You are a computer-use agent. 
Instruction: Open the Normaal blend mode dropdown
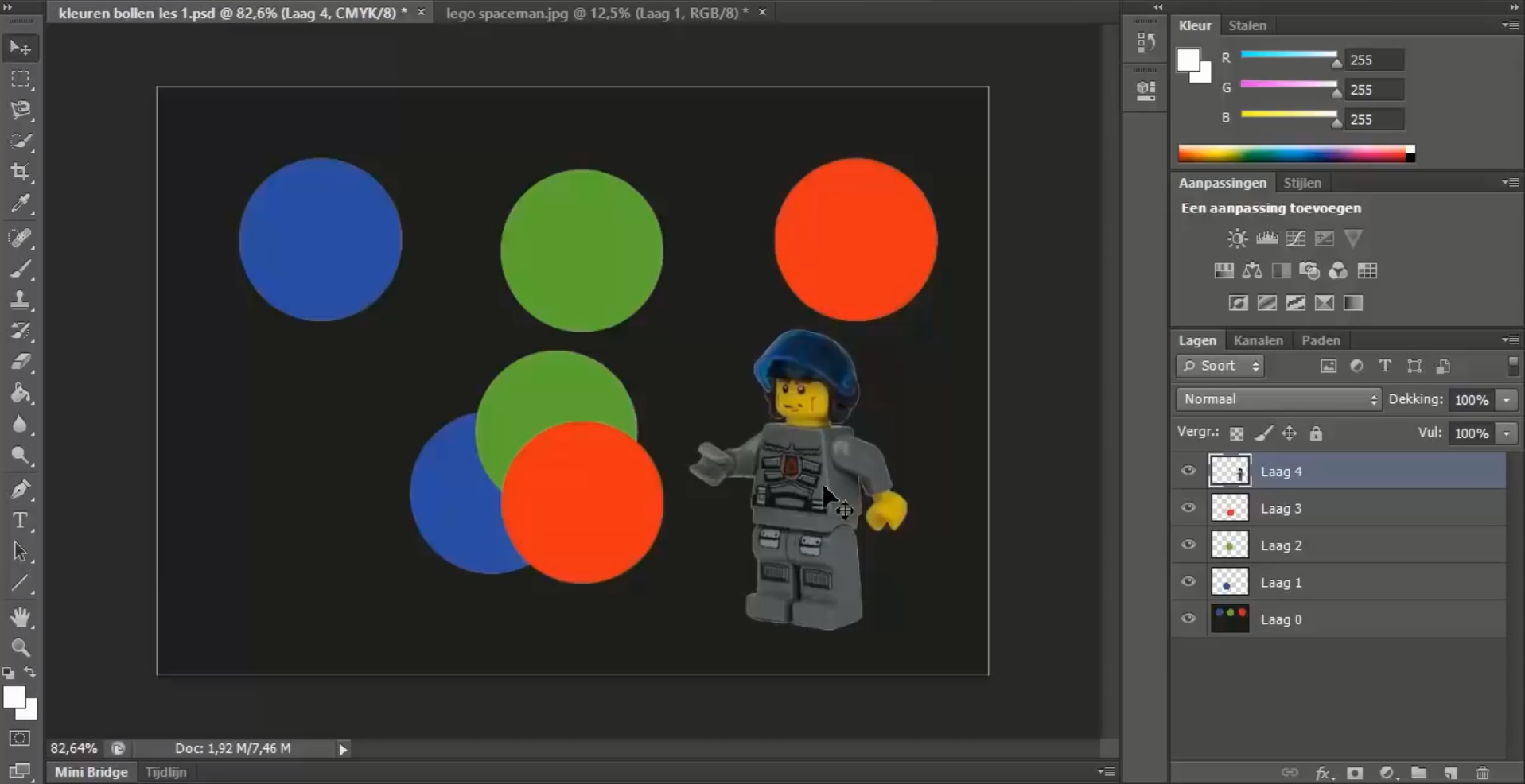1278,399
